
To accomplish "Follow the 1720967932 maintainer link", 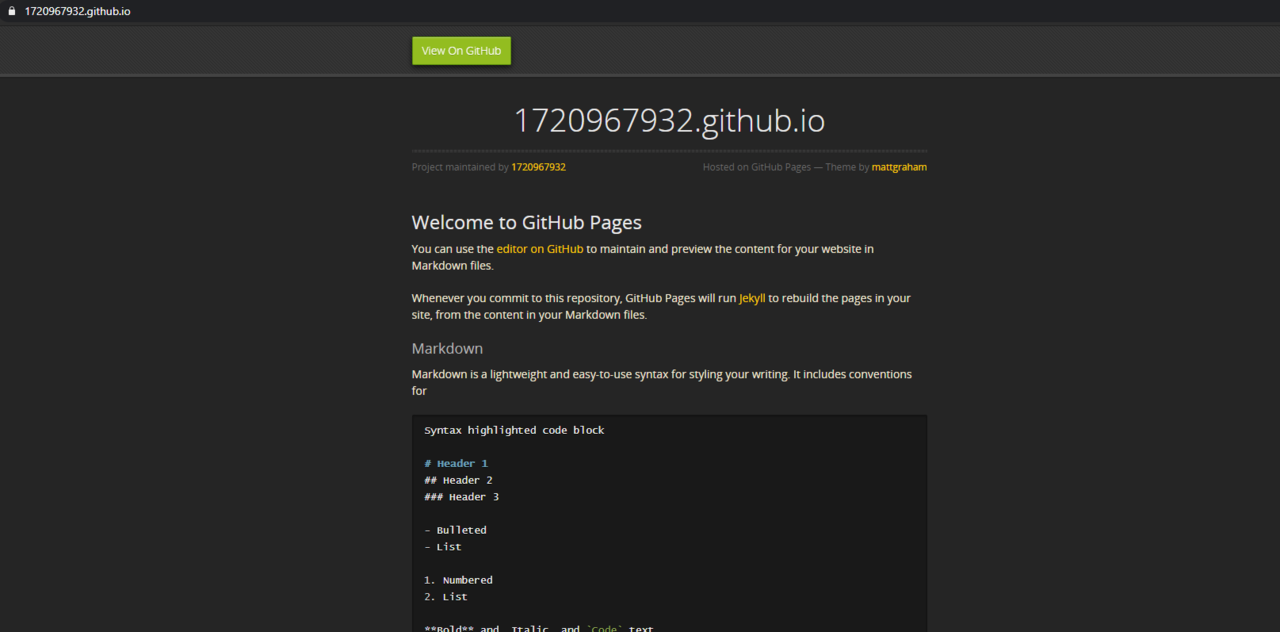I will click(538, 167).
